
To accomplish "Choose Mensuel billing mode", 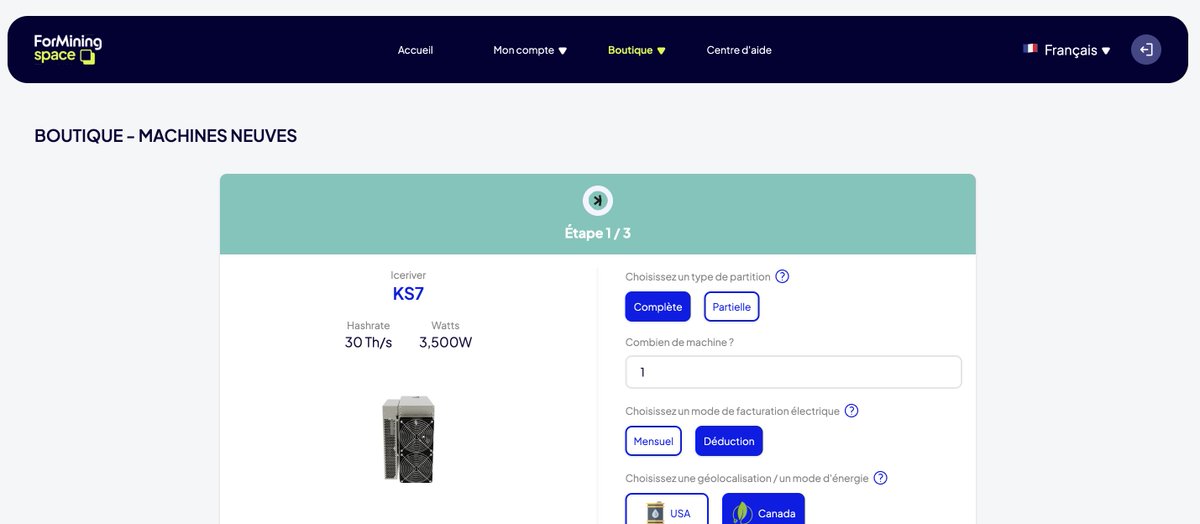I will click(x=654, y=441).
